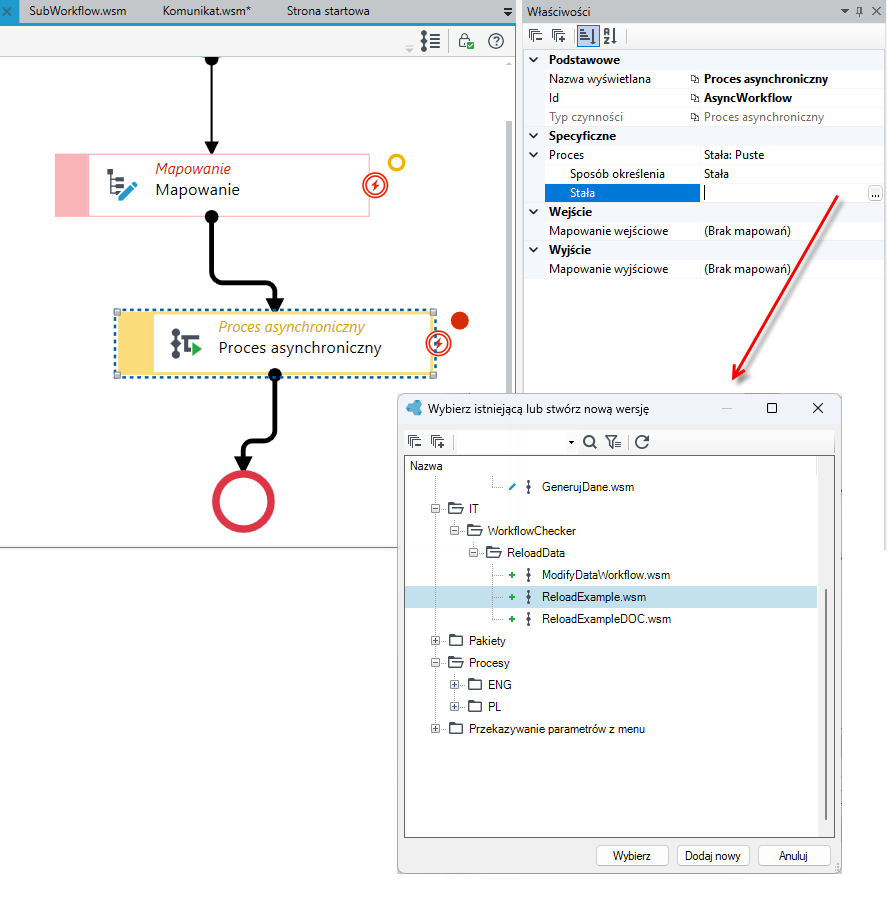Click the Dodaj nowy button

pos(713,856)
